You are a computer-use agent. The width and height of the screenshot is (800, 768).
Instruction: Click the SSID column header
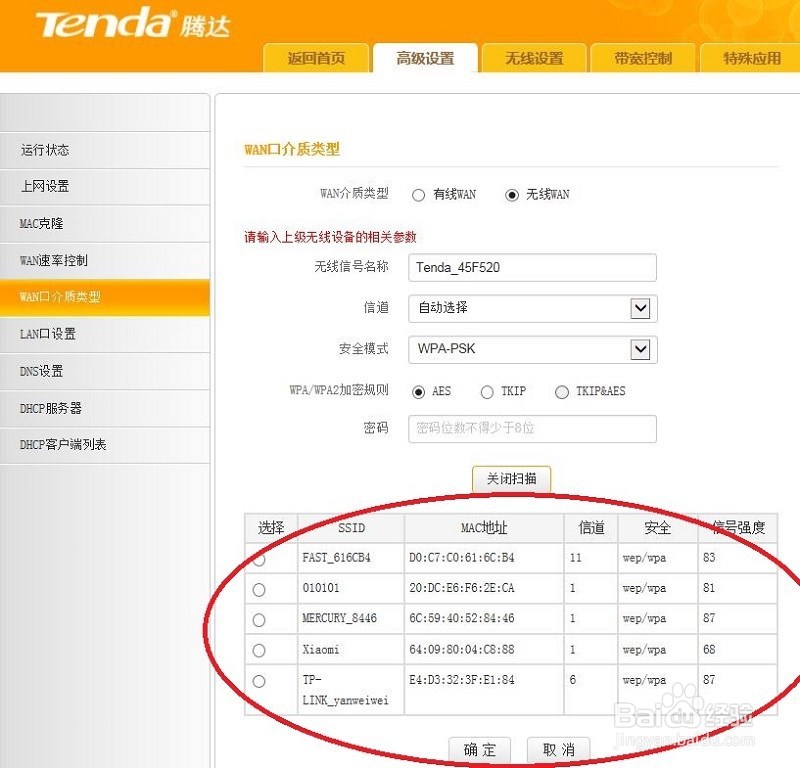(352, 528)
